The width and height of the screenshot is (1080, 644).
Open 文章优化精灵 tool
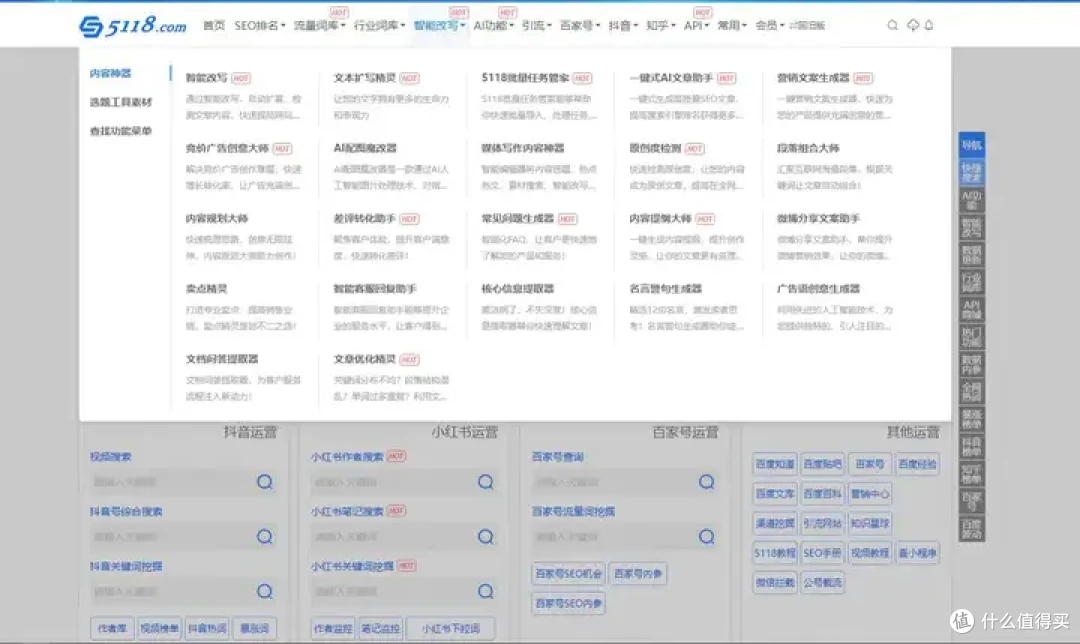point(364,359)
